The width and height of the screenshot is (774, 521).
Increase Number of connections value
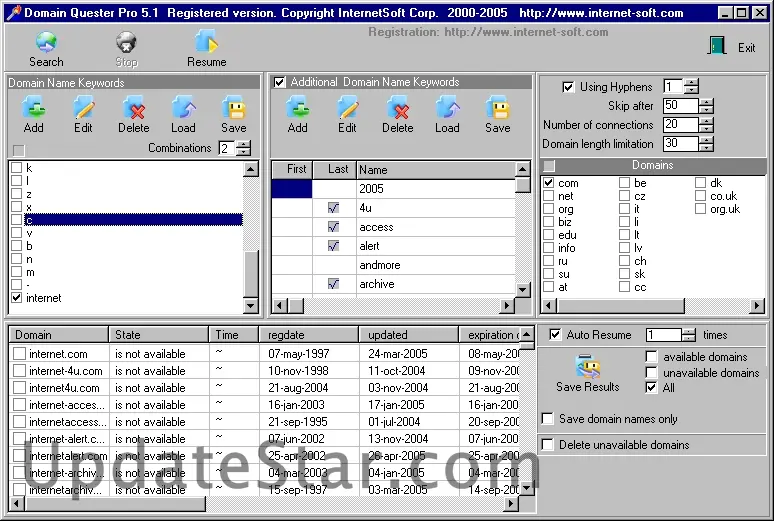pos(706,120)
